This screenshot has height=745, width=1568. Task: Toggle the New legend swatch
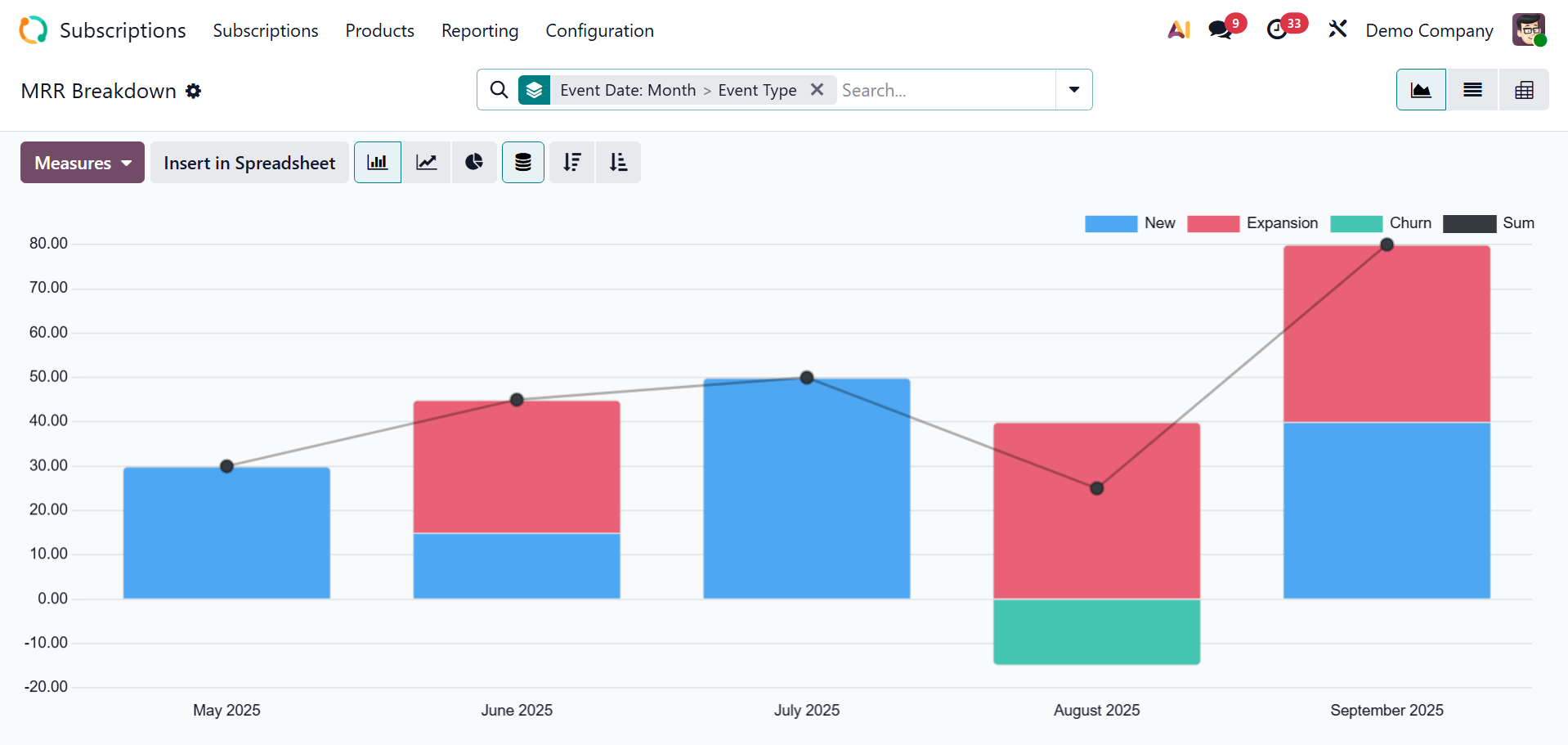1111,223
